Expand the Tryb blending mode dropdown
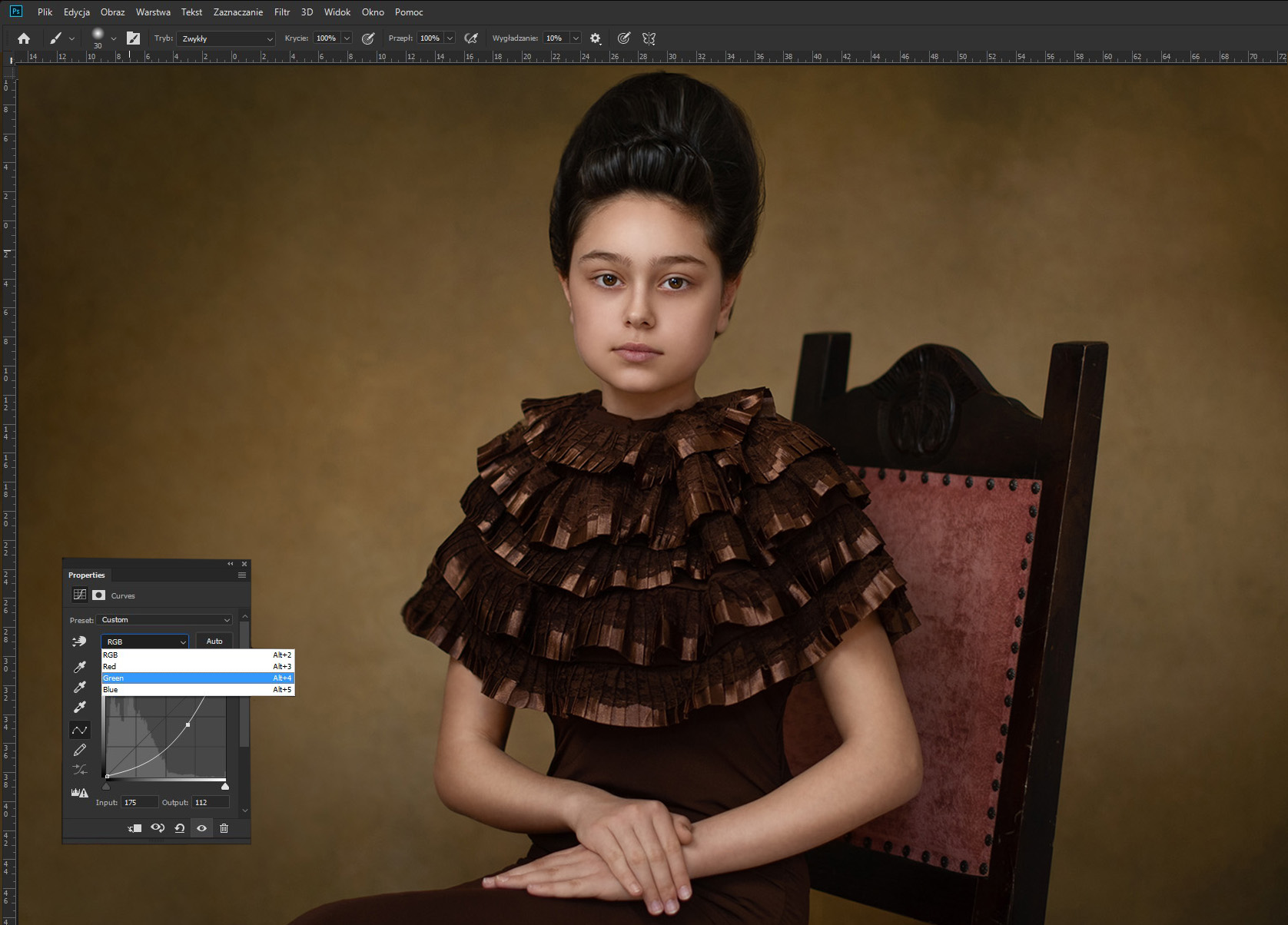The width and height of the screenshot is (1288, 925). [x=226, y=38]
